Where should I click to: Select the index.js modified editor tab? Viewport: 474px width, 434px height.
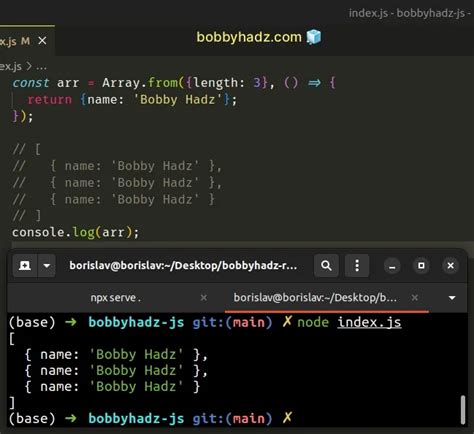pyautogui.click(x=27, y=41)
